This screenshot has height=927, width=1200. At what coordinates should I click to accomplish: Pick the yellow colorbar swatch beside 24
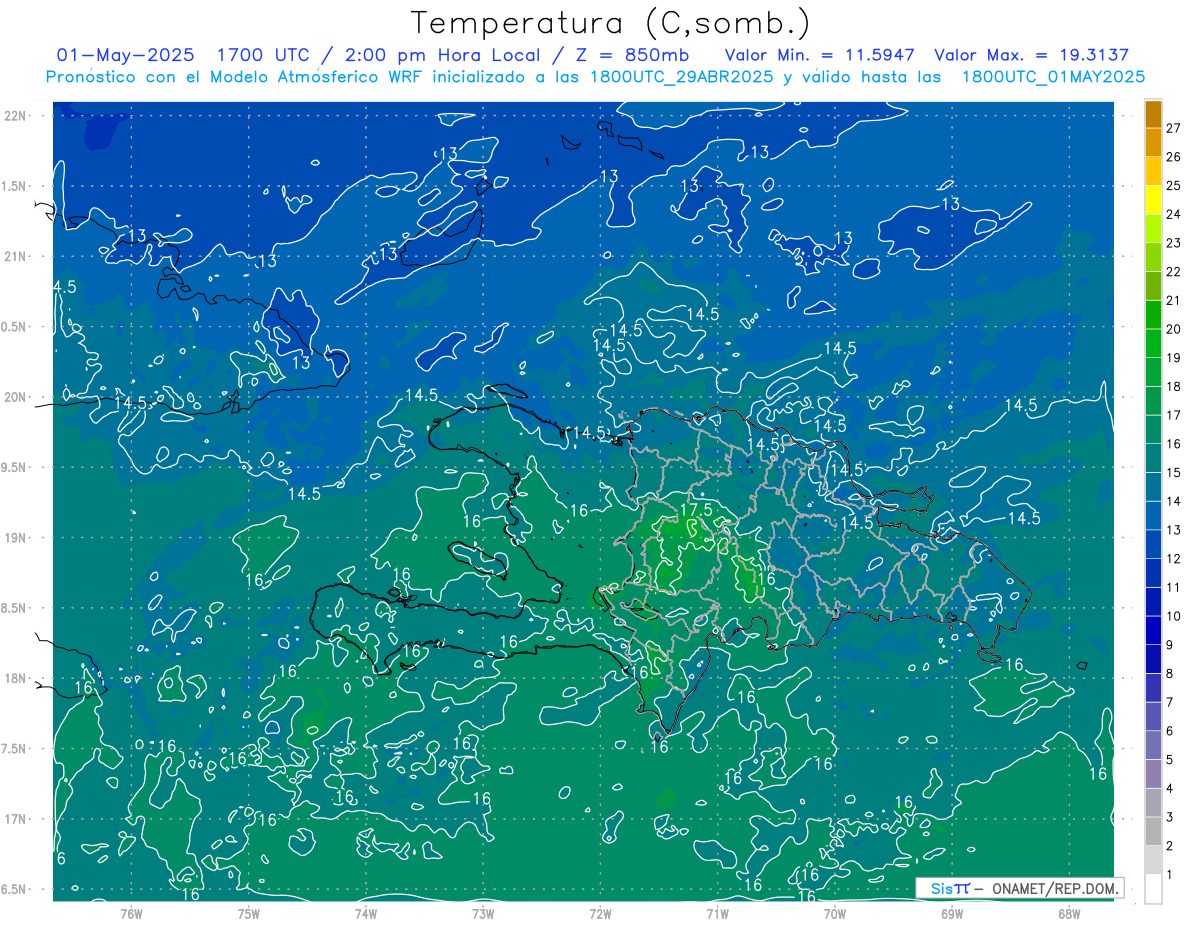point(1154,200)
